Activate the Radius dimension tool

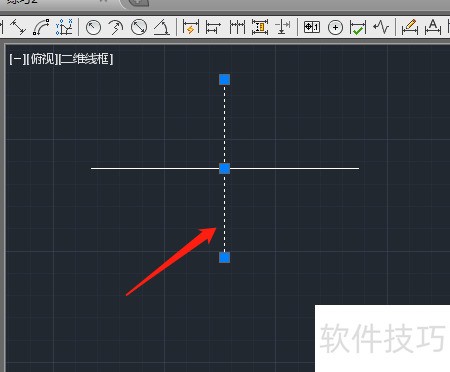[93, 27]
